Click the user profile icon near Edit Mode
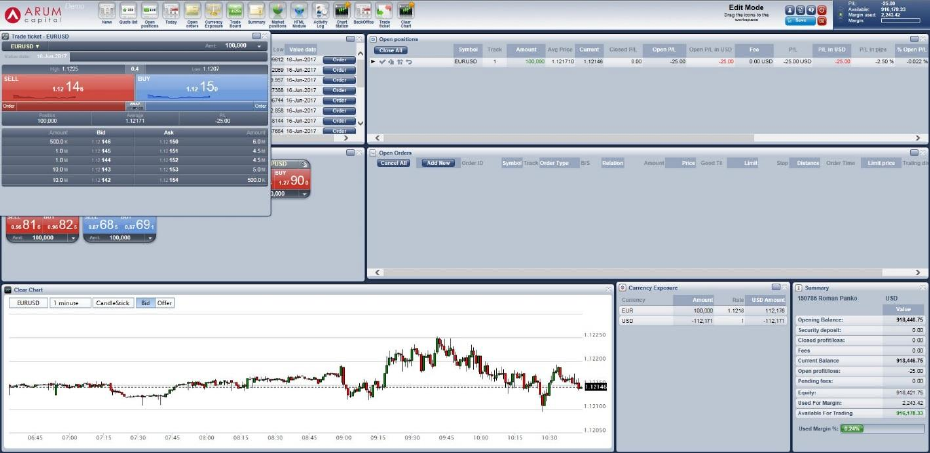Screen dimensions: 930x453 coord(790,10)
